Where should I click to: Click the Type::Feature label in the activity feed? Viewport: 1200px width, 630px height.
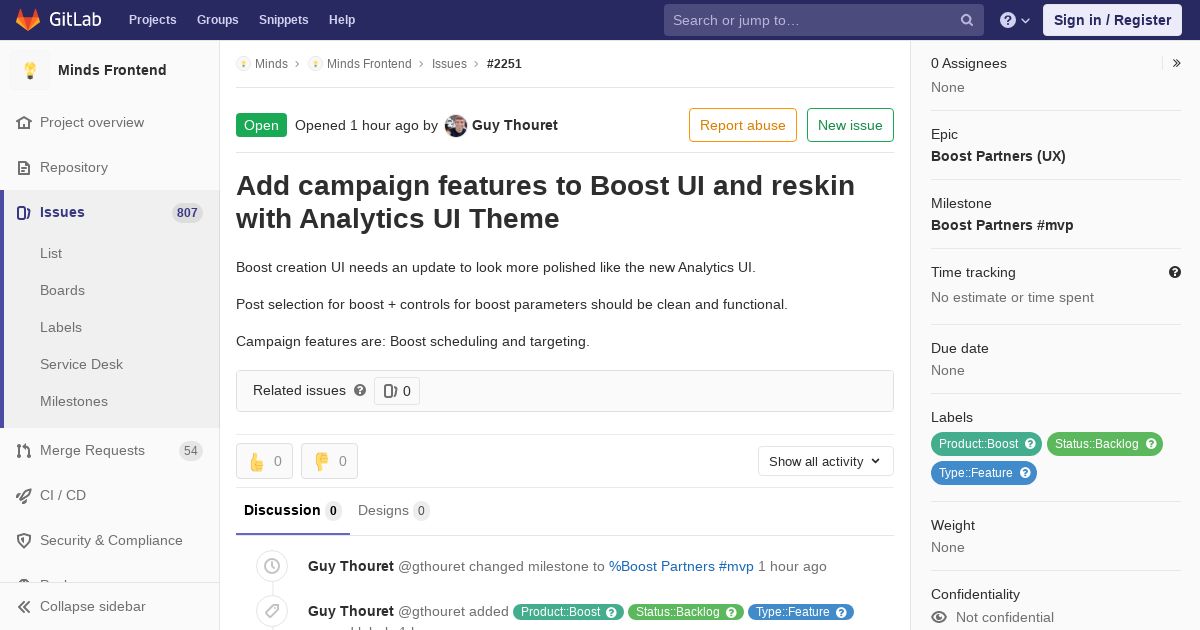tap(801, 612)
